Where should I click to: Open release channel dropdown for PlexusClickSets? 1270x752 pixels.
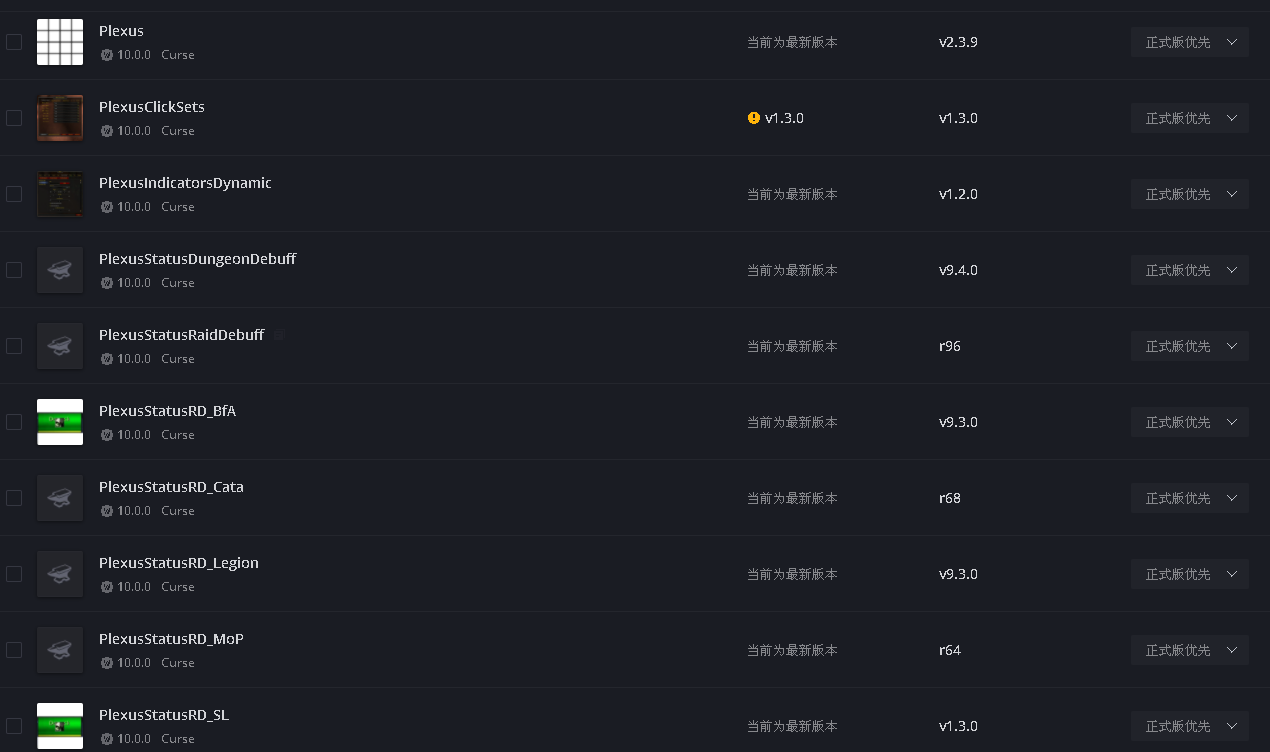click(x=1190, y=118)
